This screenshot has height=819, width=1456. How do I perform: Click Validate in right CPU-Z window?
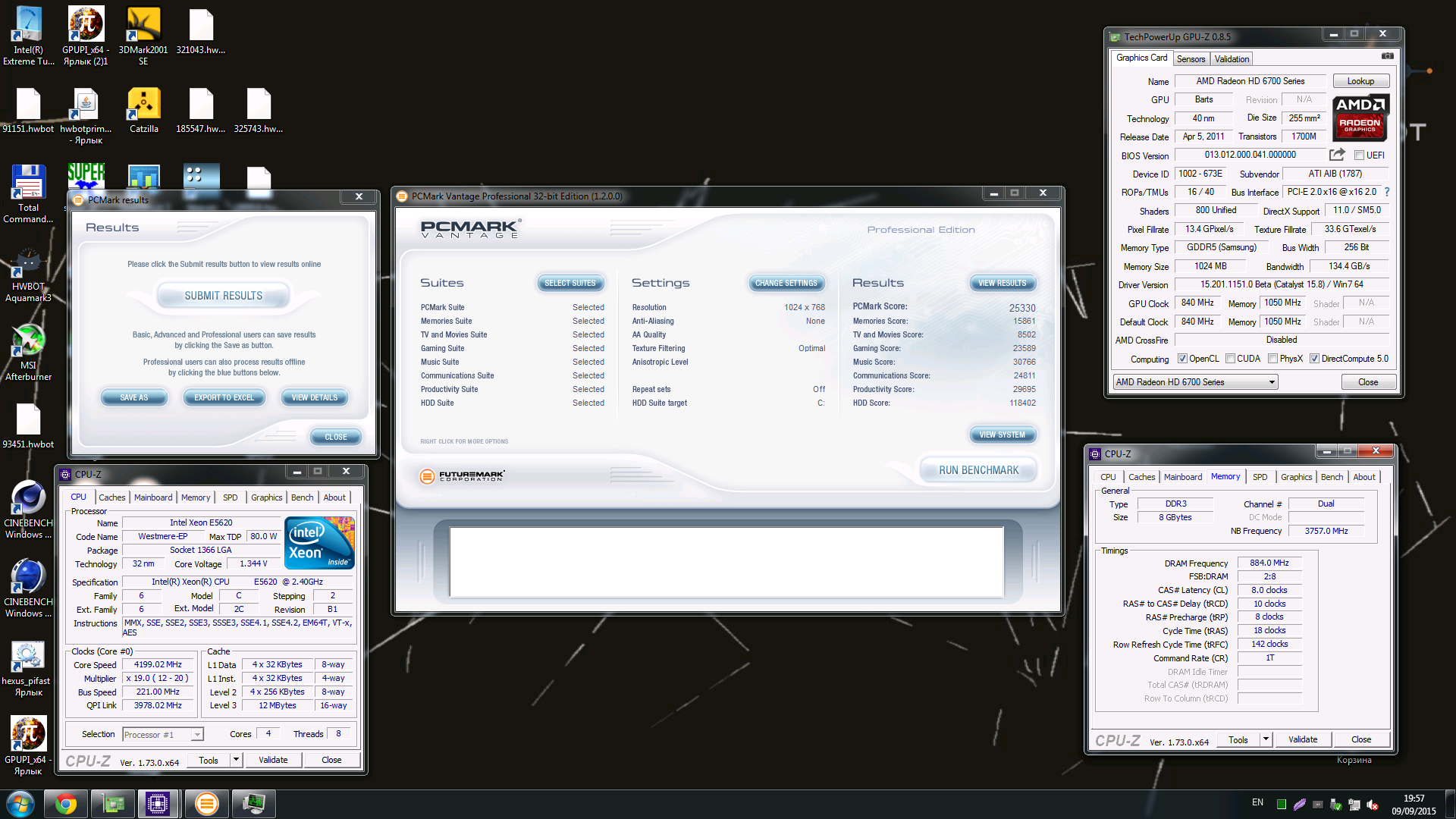coord(1302,739)
